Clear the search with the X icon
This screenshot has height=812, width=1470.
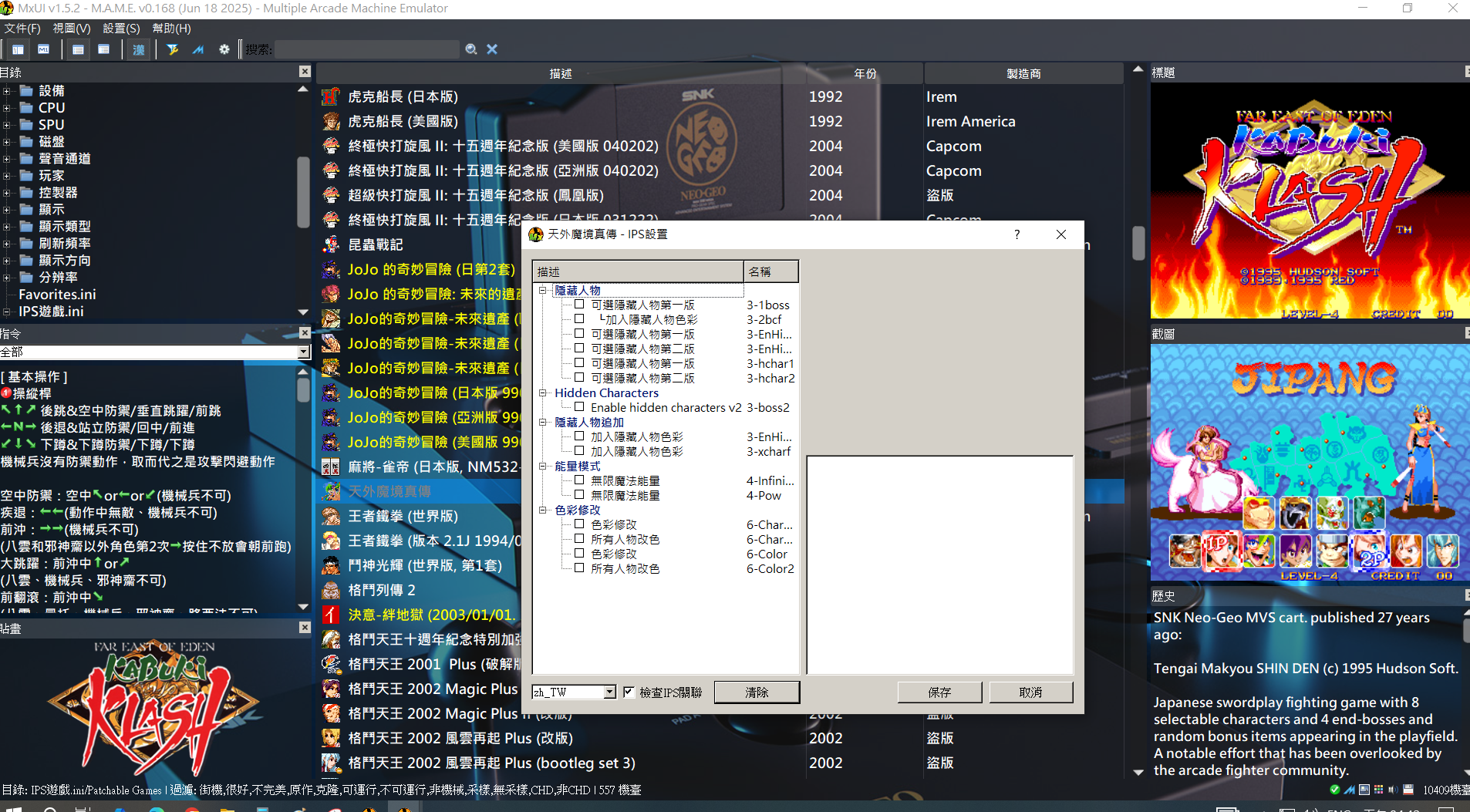coord(492,49)
